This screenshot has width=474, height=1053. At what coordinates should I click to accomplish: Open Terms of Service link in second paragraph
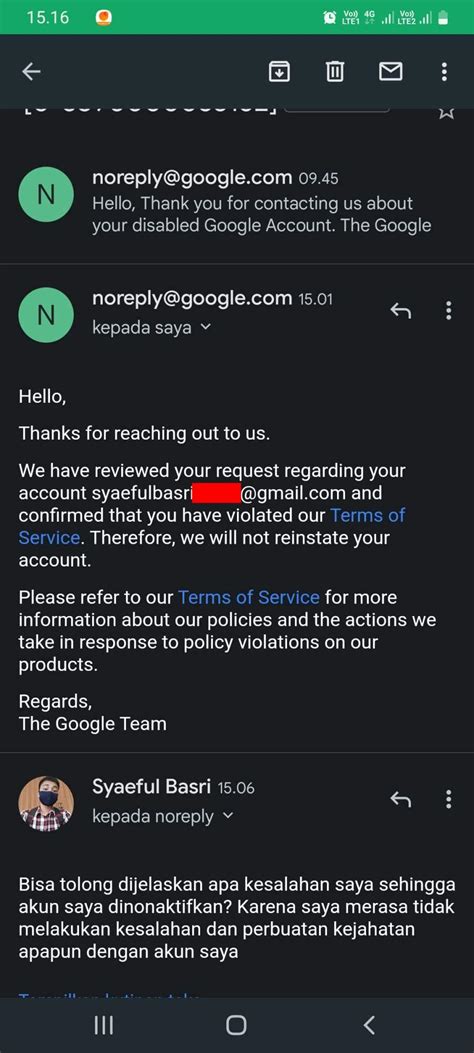point(248,597)
